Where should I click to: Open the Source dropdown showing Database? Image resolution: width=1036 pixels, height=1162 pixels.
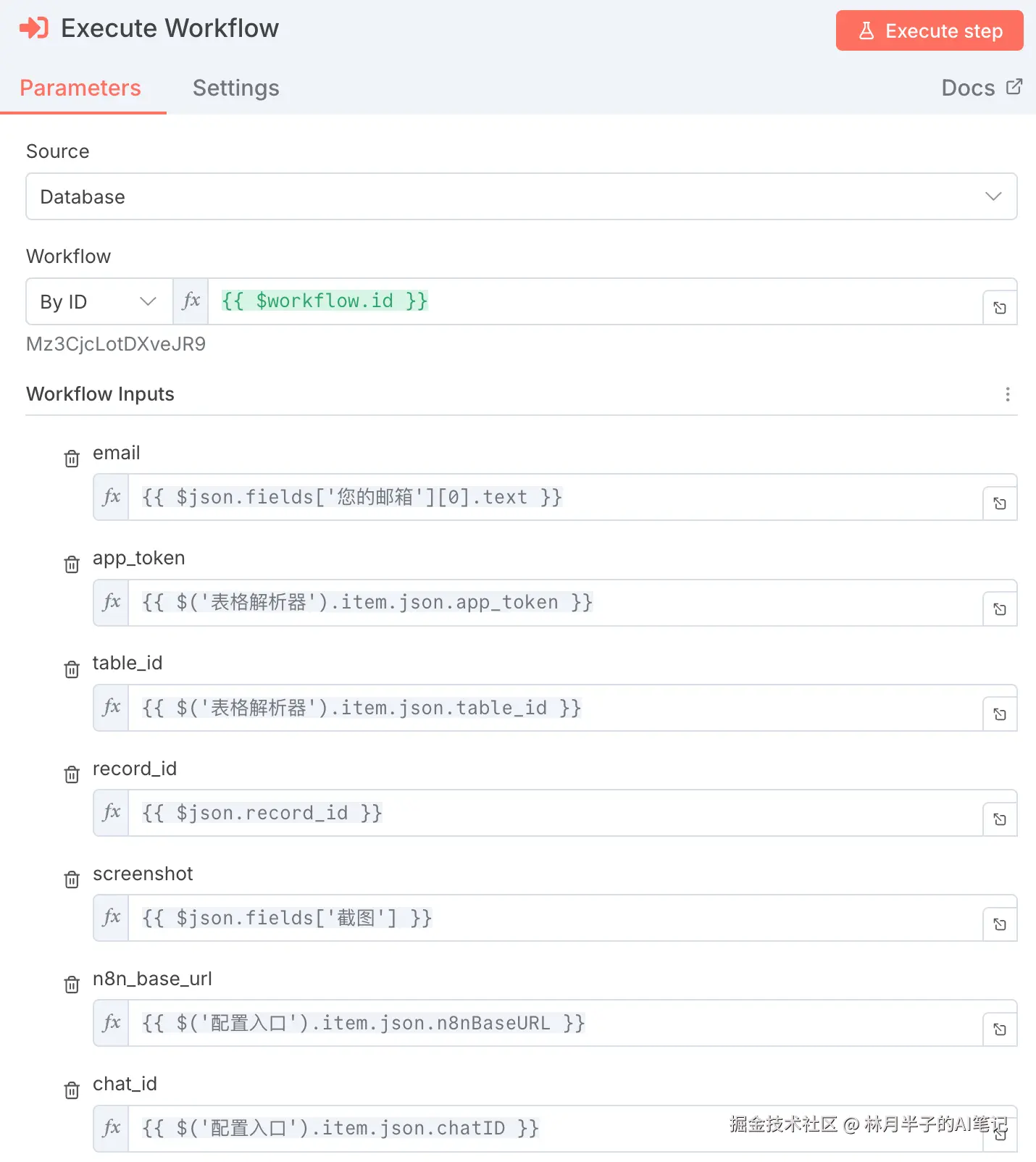pos(521,196)
